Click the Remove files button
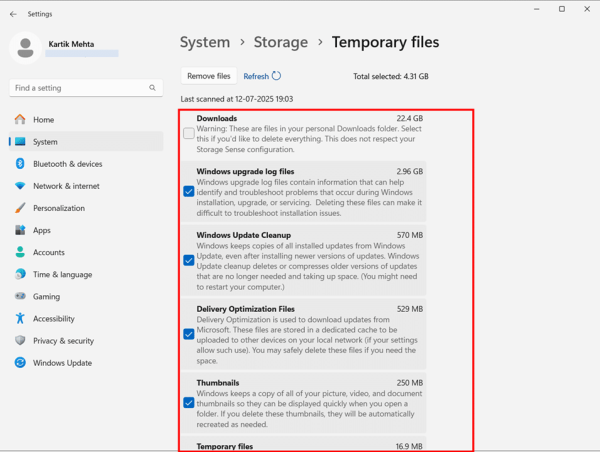Image resolution: width=600 pixels, height=452 pixels. pyautogui.click(x=209, y=76)
